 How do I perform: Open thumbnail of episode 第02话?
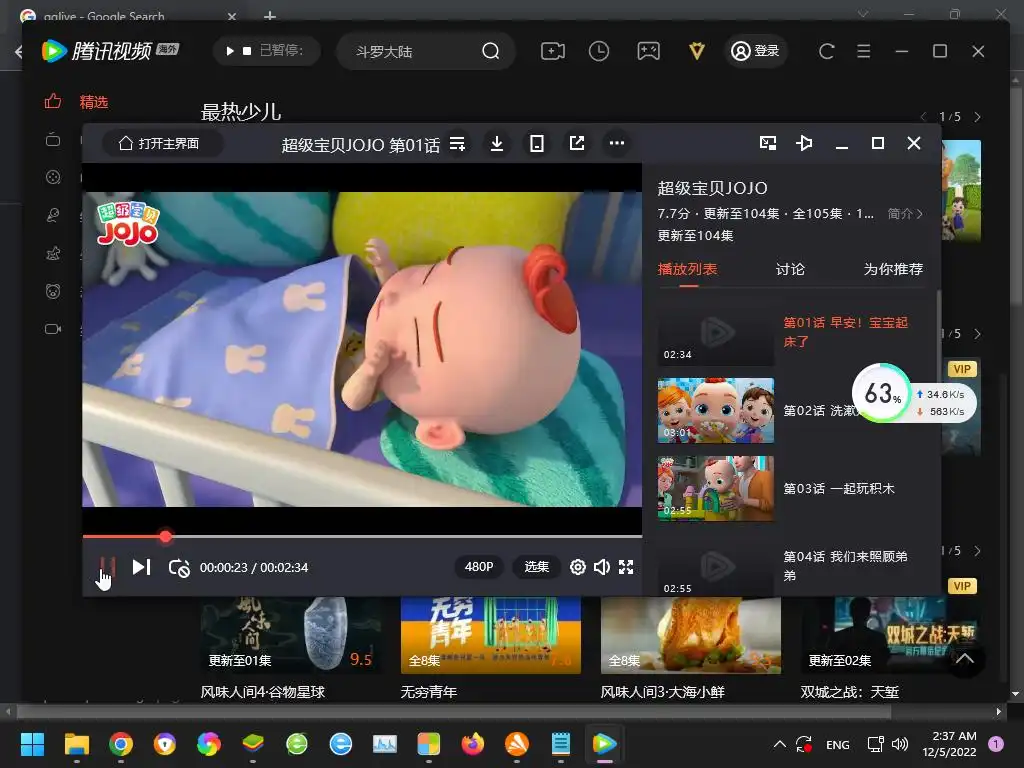(x=716, y=410)
